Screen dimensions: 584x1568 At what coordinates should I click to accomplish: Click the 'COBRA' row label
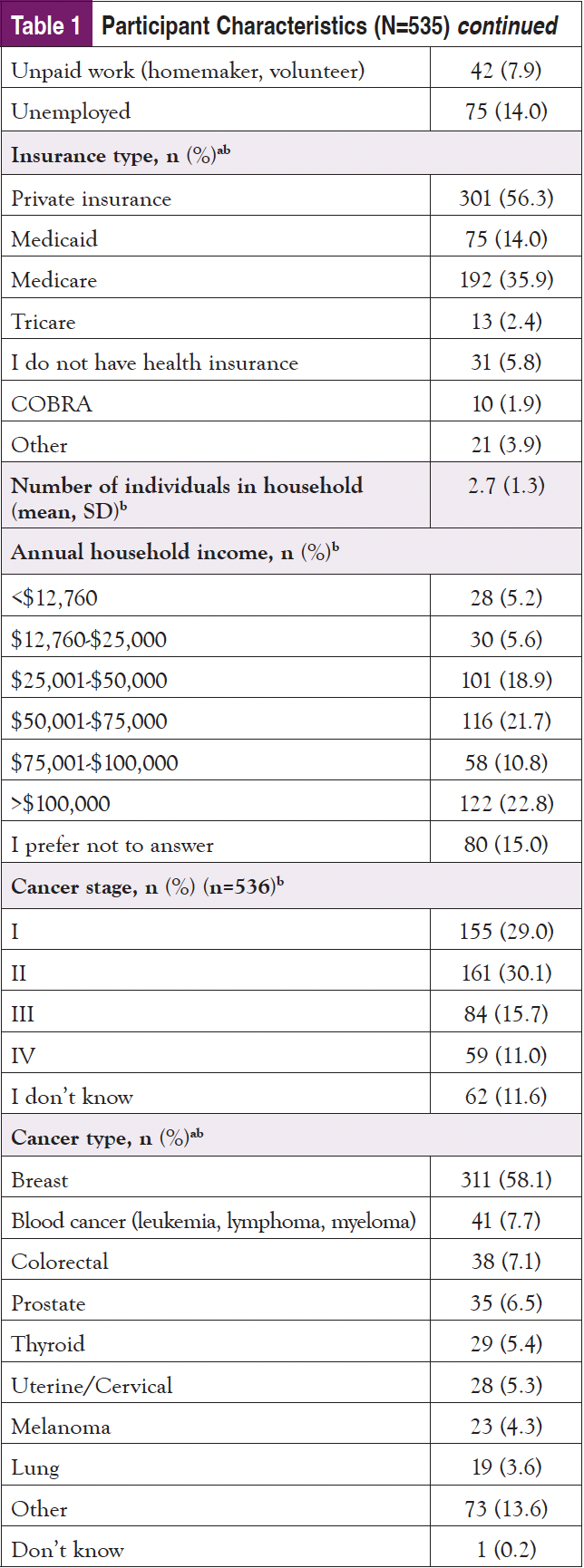pyautogui.click(x=52, y=404)
